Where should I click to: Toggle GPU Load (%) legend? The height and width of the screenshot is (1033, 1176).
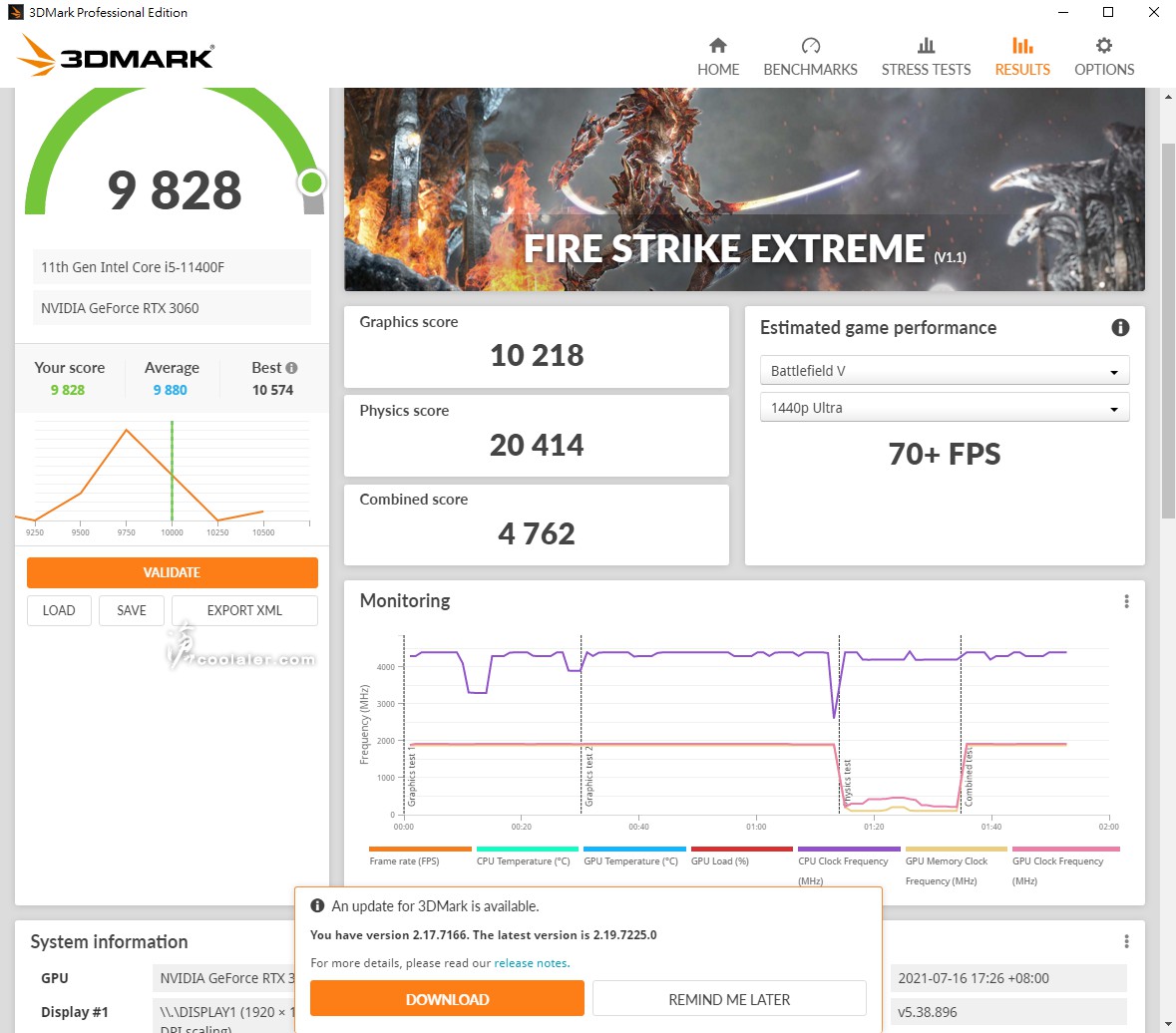[741, 857]
